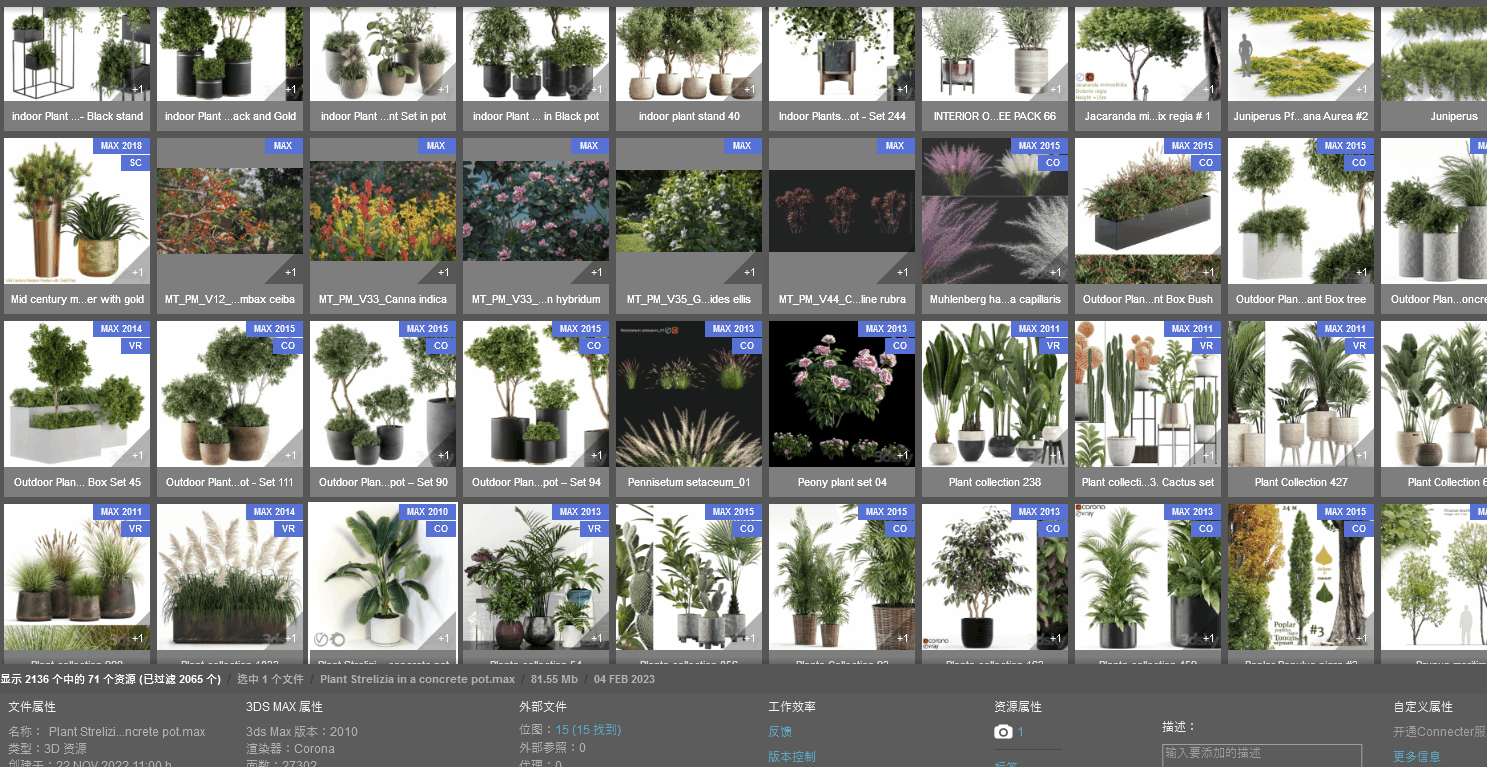1487x767 pixels.
Task: Select the indoor plant stand 40 thumbnail
Action: click(688, 55)
